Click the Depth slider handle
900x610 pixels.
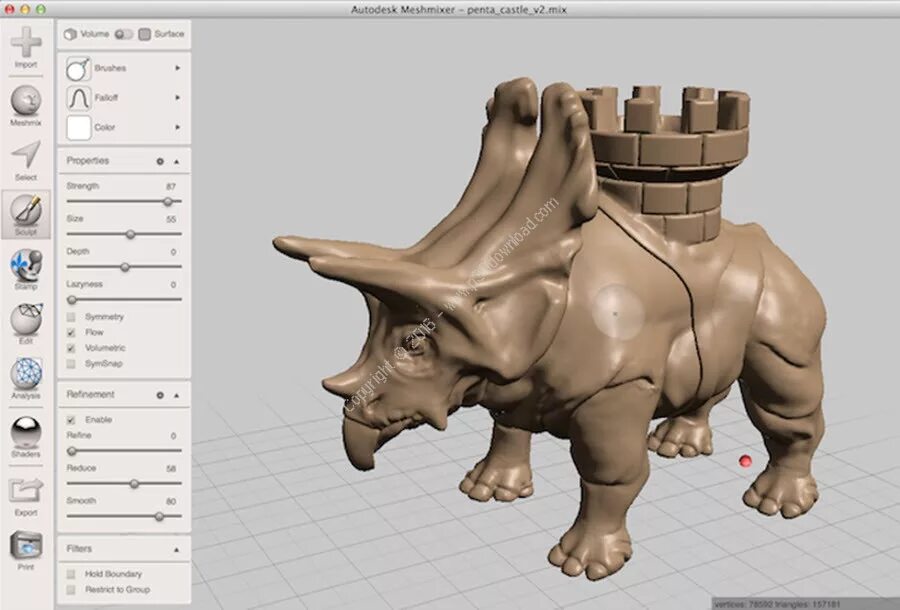125,267
